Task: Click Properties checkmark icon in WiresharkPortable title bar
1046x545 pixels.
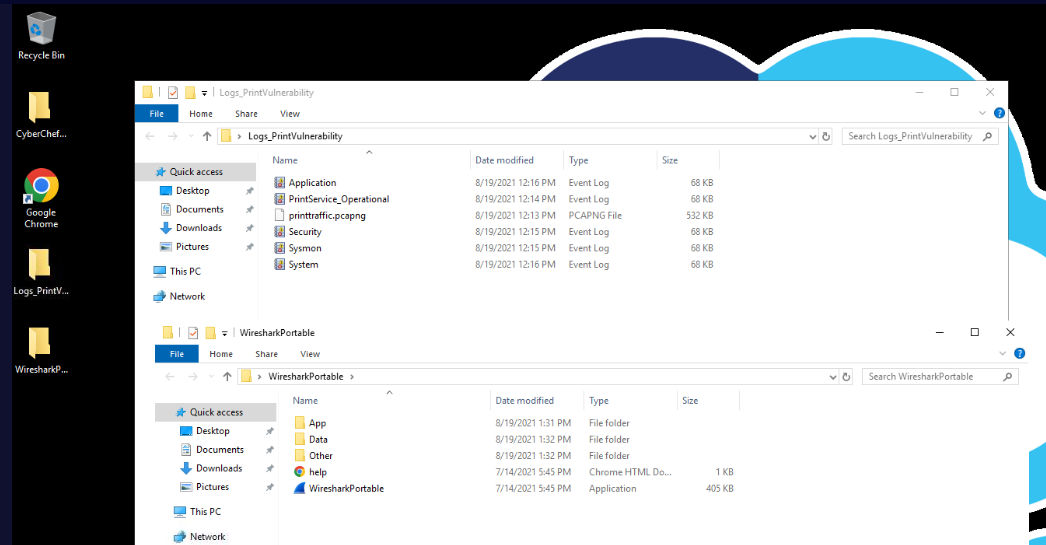Action: (x=193, y=333)
